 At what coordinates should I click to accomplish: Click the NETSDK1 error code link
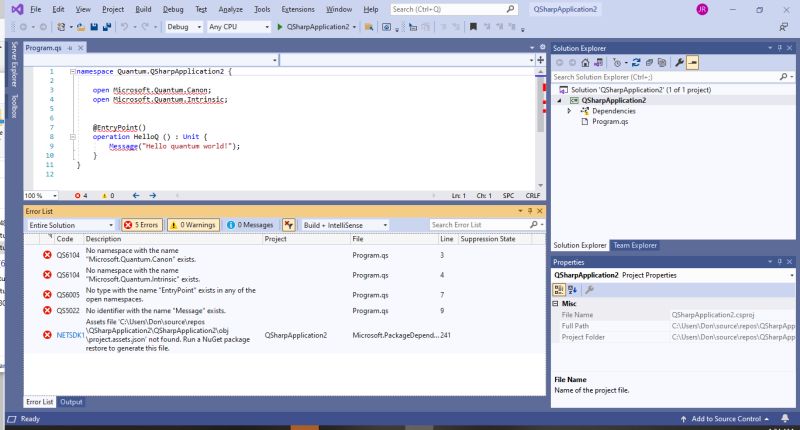point(70,335)
